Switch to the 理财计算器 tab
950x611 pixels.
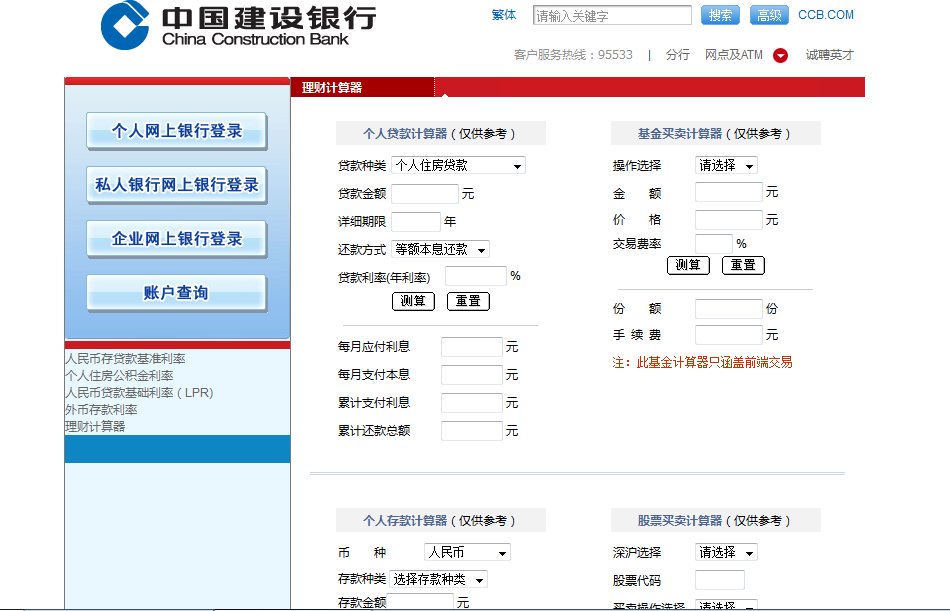[333, 88]
